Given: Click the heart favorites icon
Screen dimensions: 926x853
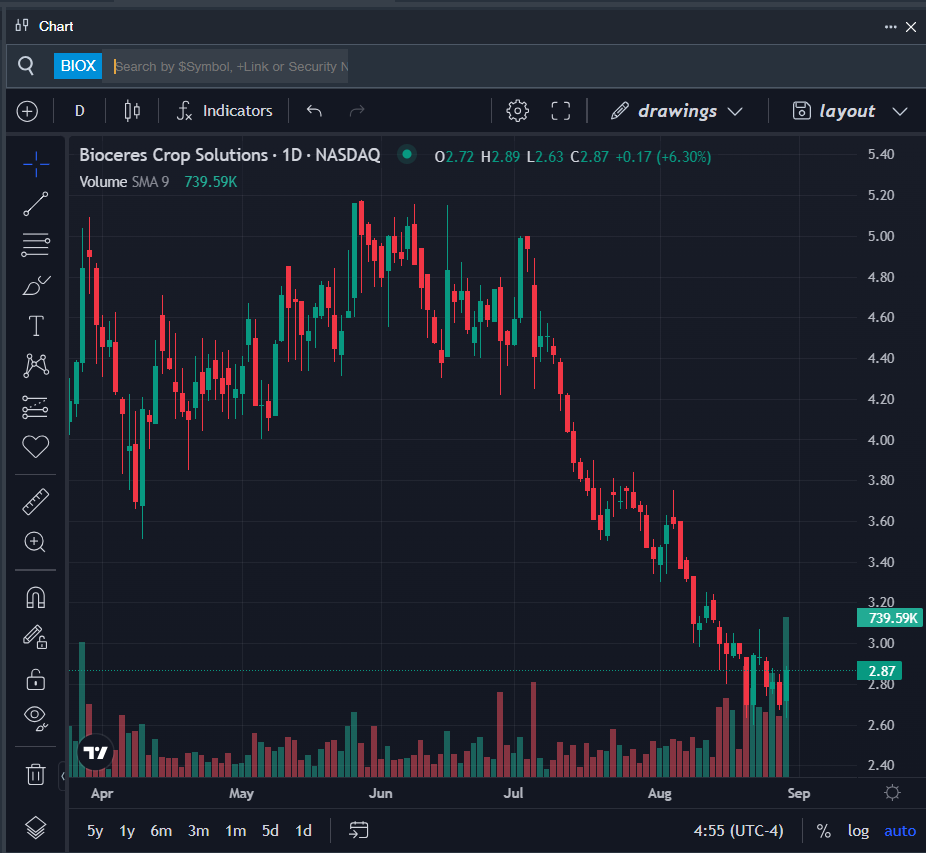Looking at the screenshot, I should [x=35, y=447].
